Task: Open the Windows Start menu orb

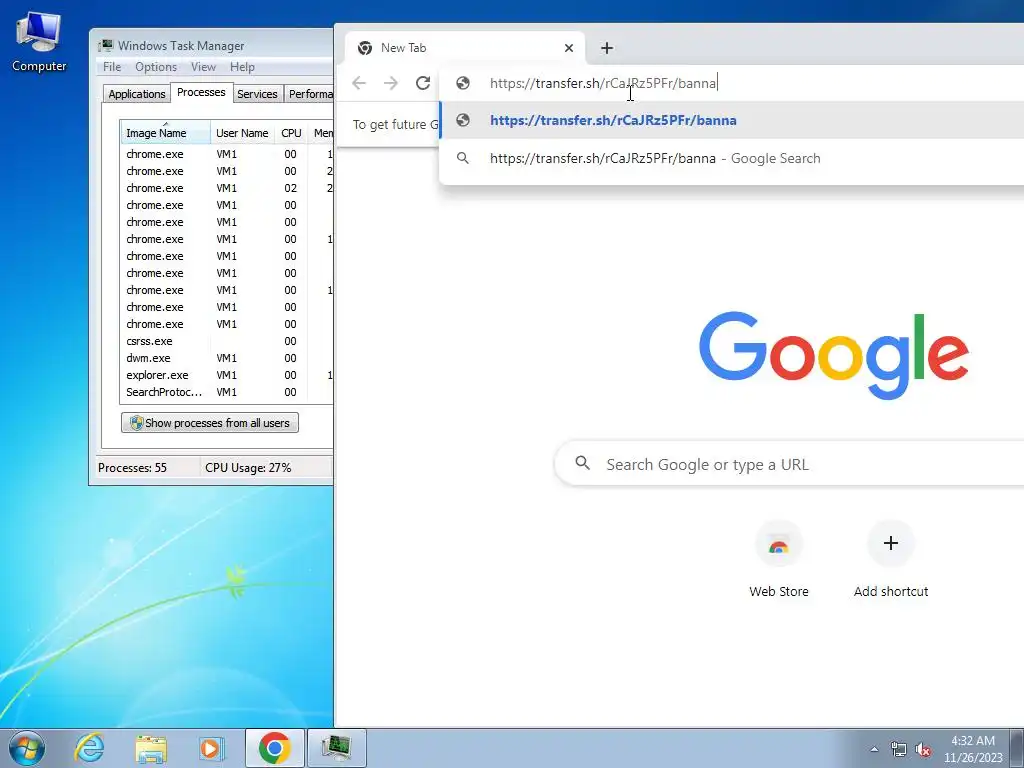Action: coord(27,748)
